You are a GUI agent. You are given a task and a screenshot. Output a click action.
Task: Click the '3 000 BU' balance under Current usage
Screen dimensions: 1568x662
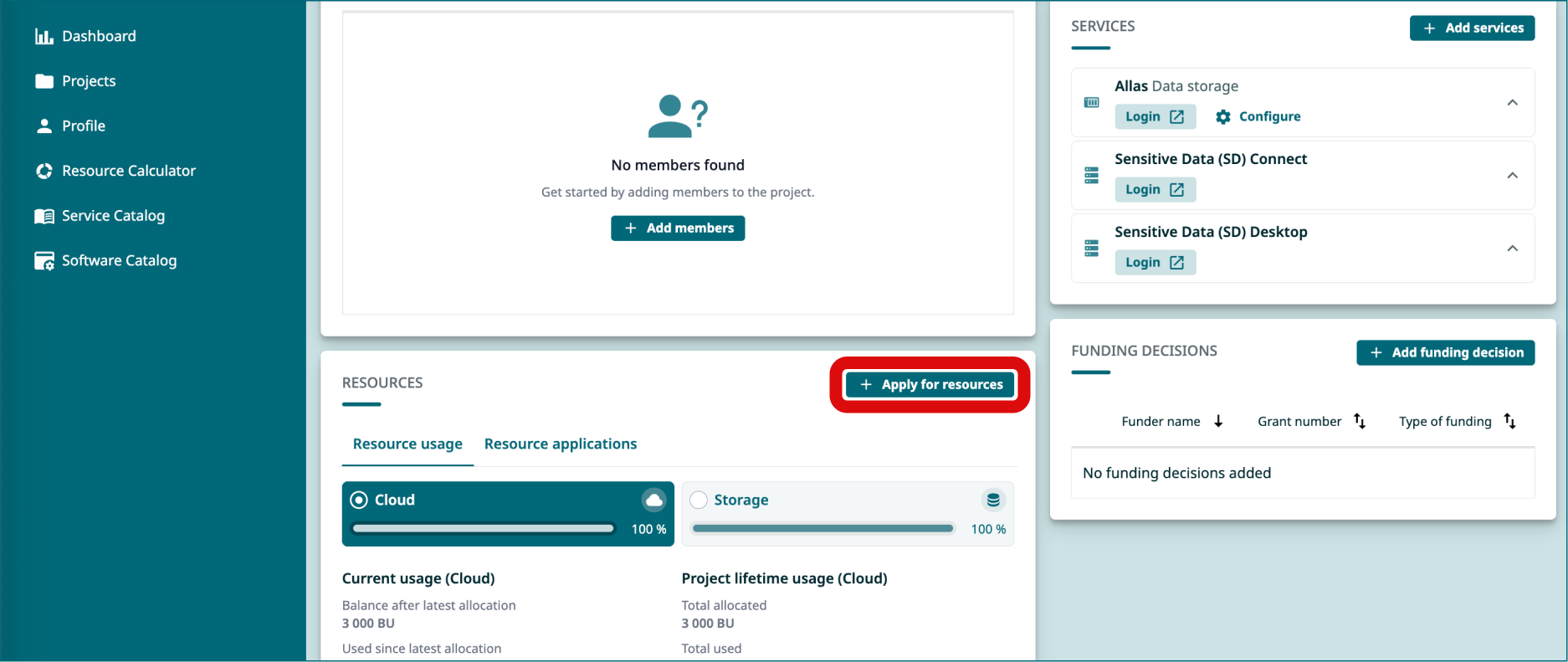(368, 624)
